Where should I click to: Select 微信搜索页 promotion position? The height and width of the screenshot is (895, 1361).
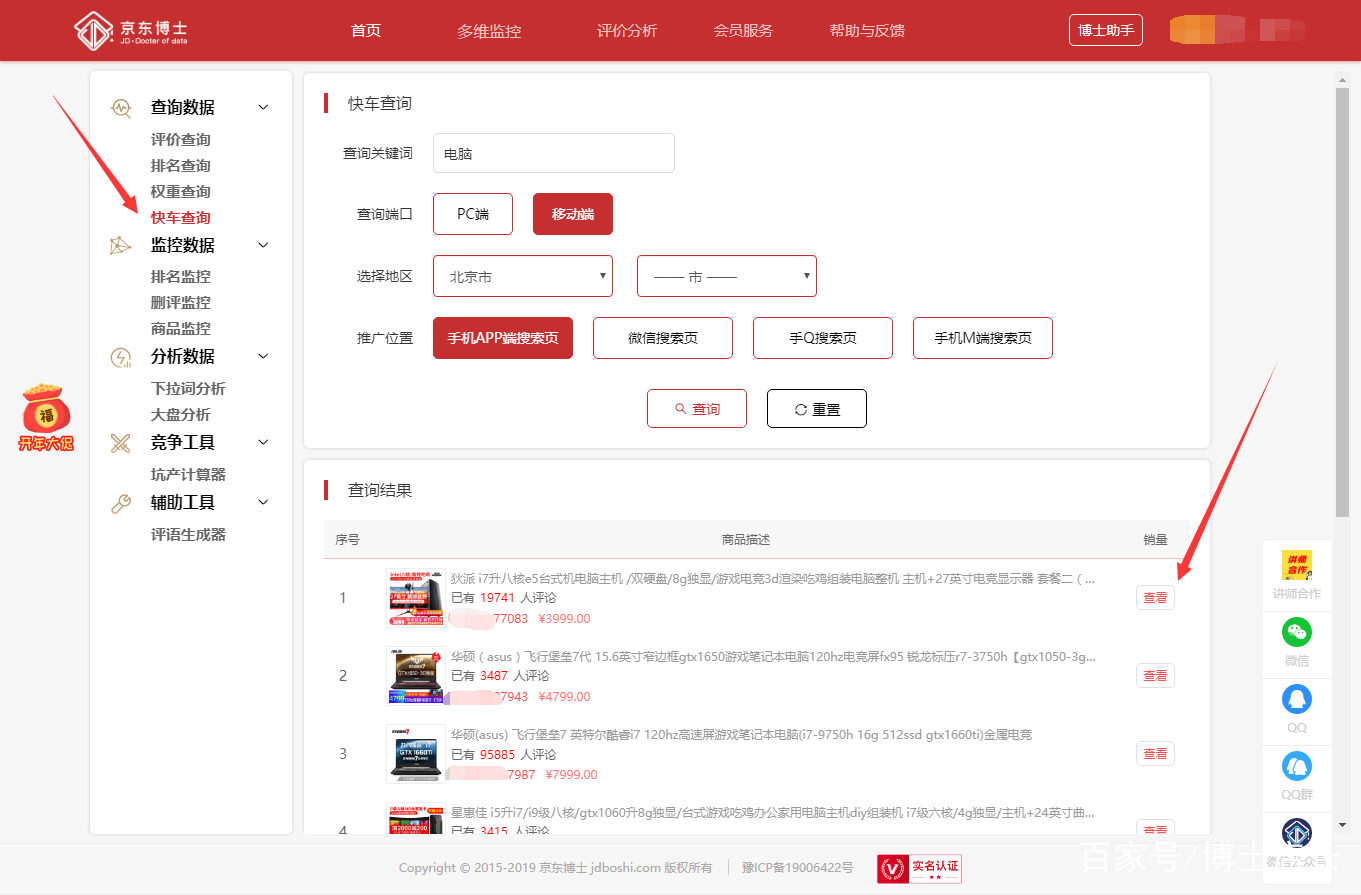click(x=663, y=338)
